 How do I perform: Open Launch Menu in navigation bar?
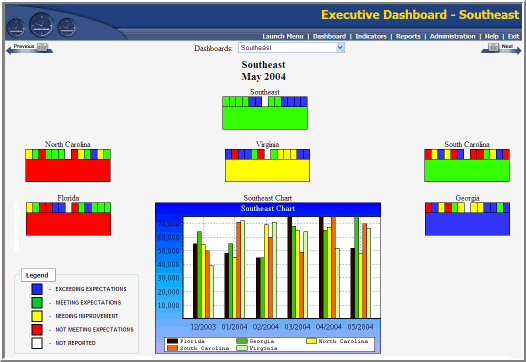283,36
